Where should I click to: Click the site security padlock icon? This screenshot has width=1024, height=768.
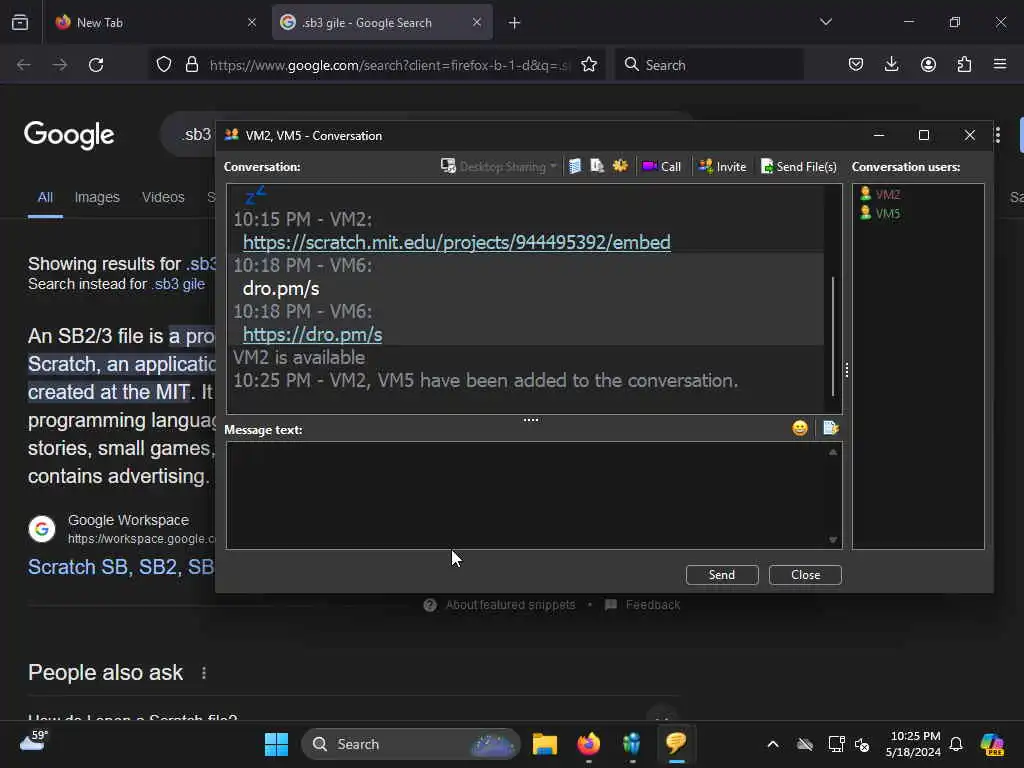tap(191, 65)
